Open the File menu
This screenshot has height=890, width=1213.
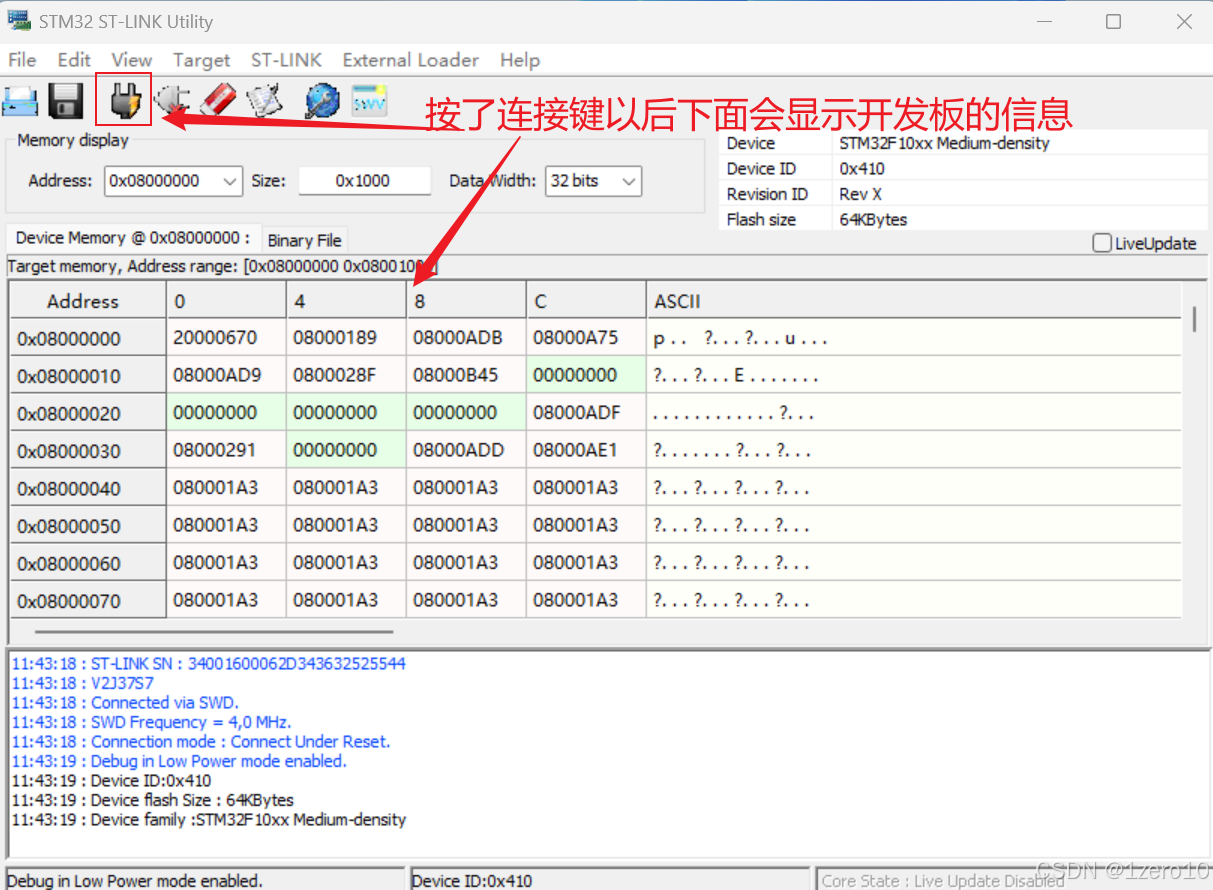click(x=22, y=60)
